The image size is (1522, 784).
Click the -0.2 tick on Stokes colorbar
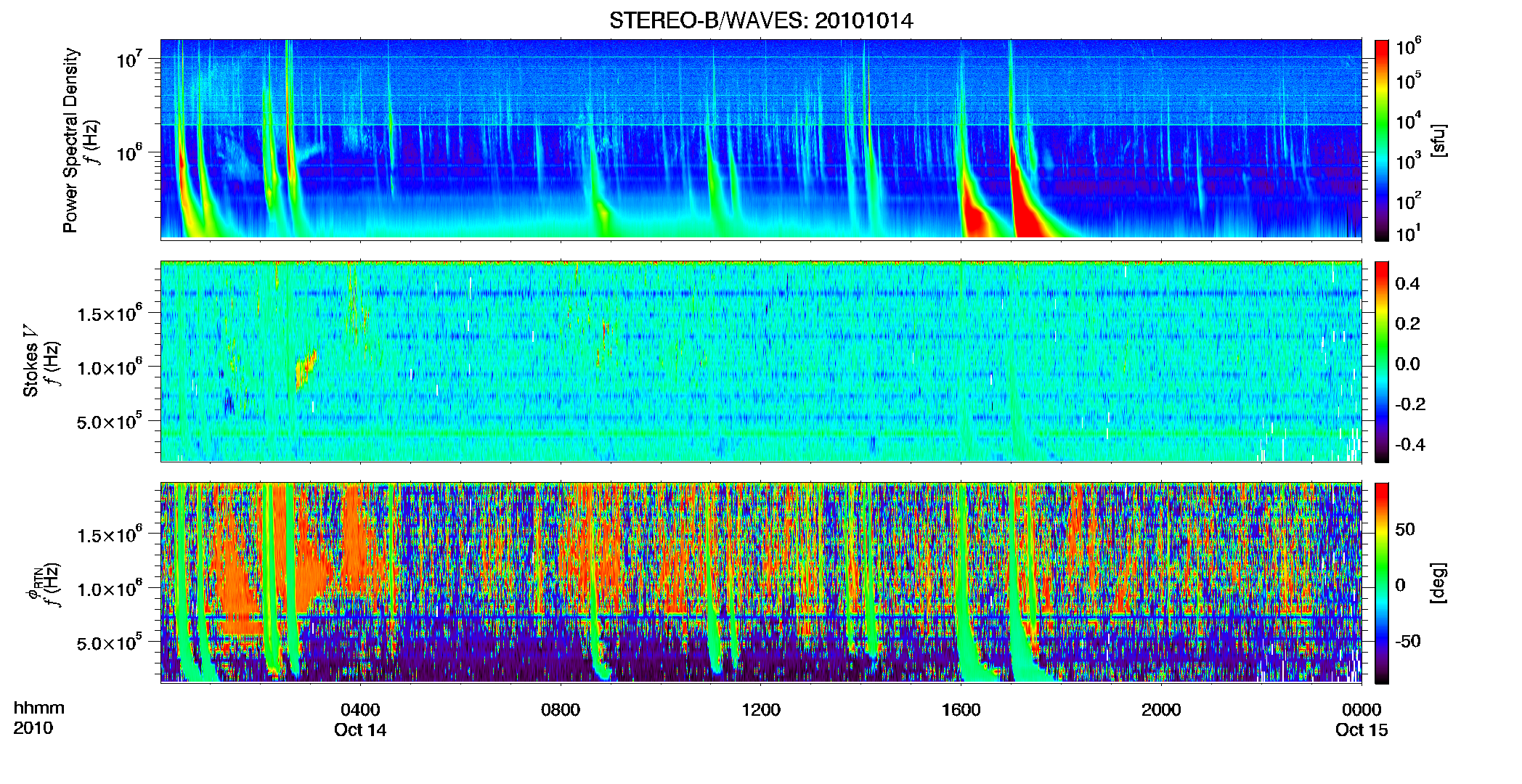(x=1410, y=404)
